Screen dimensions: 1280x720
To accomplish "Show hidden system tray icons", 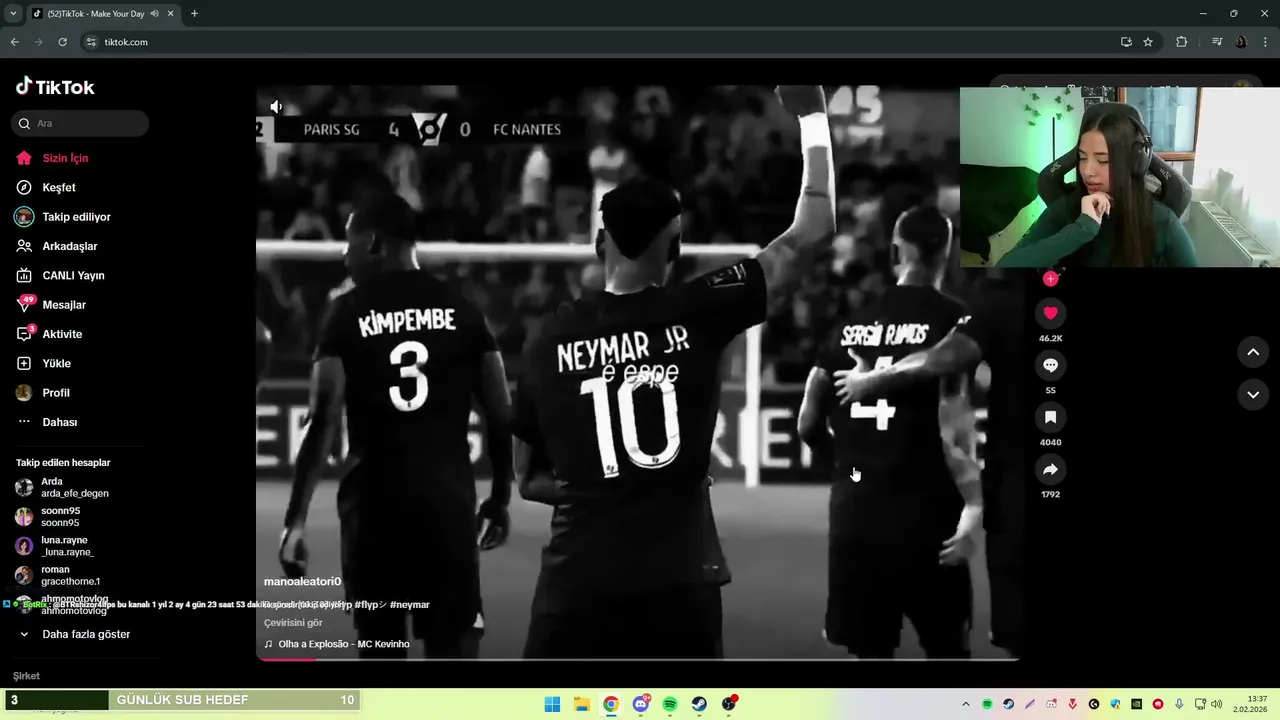I will click(966, 704).
